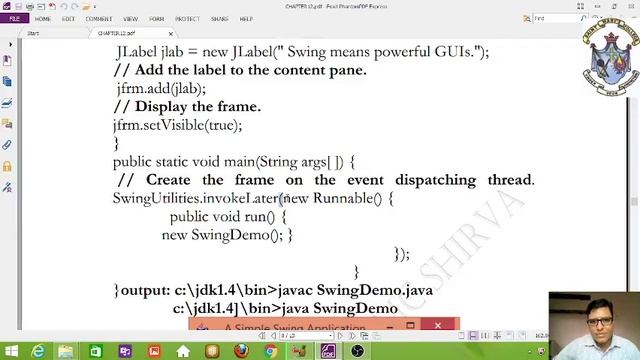Open the COMMENT ribbon tab
The height and width of the screenshot is (360, 640).
pyautogui.click(x=99, y=19)
